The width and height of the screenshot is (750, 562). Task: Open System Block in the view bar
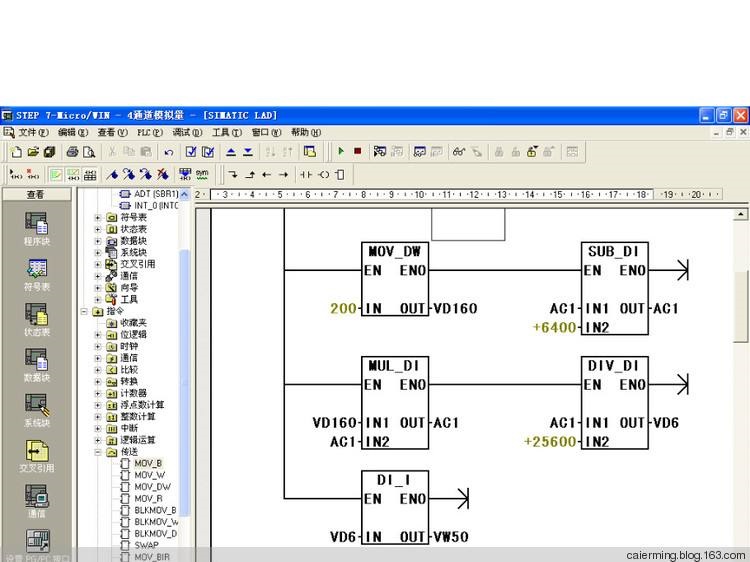point(36,410)
